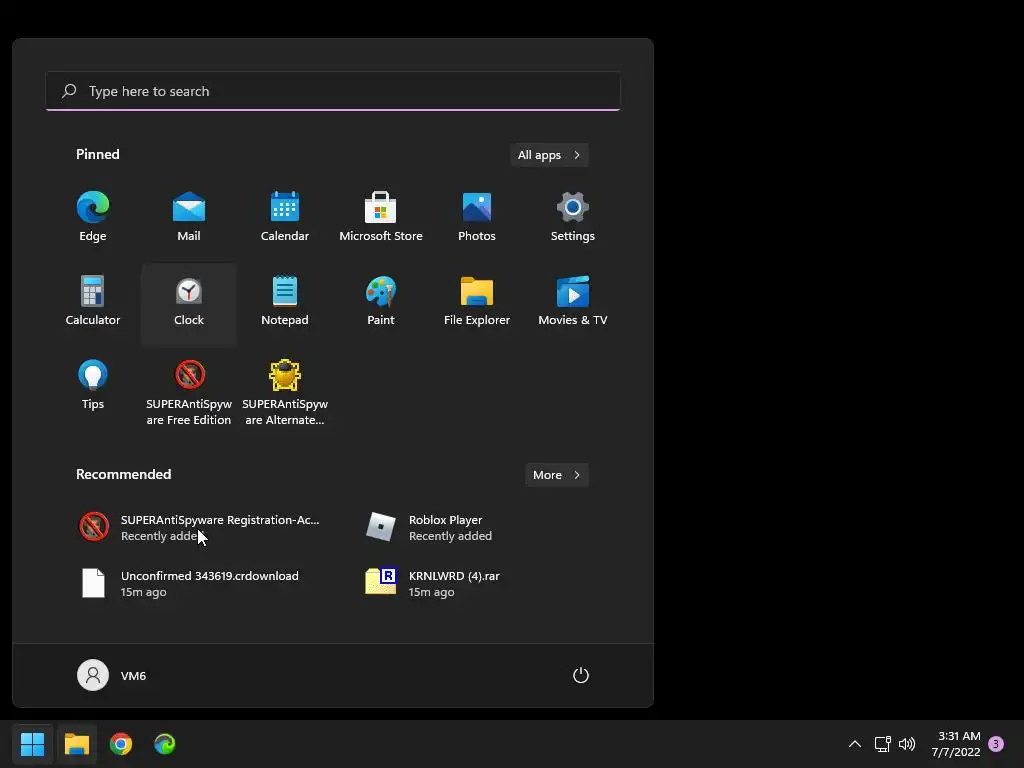Click the search magnifier icon

[x=69, y=91]
